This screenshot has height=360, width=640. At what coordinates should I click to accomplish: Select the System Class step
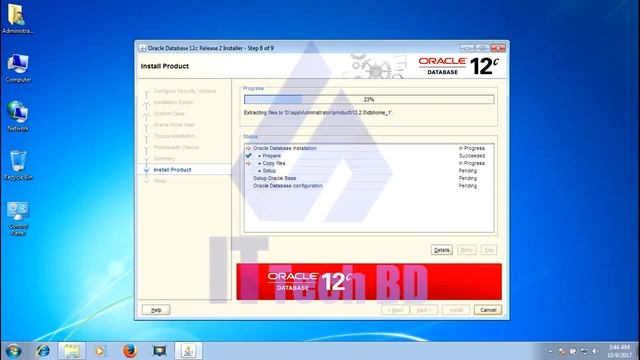pyautogui.click(x=169, y=113)
